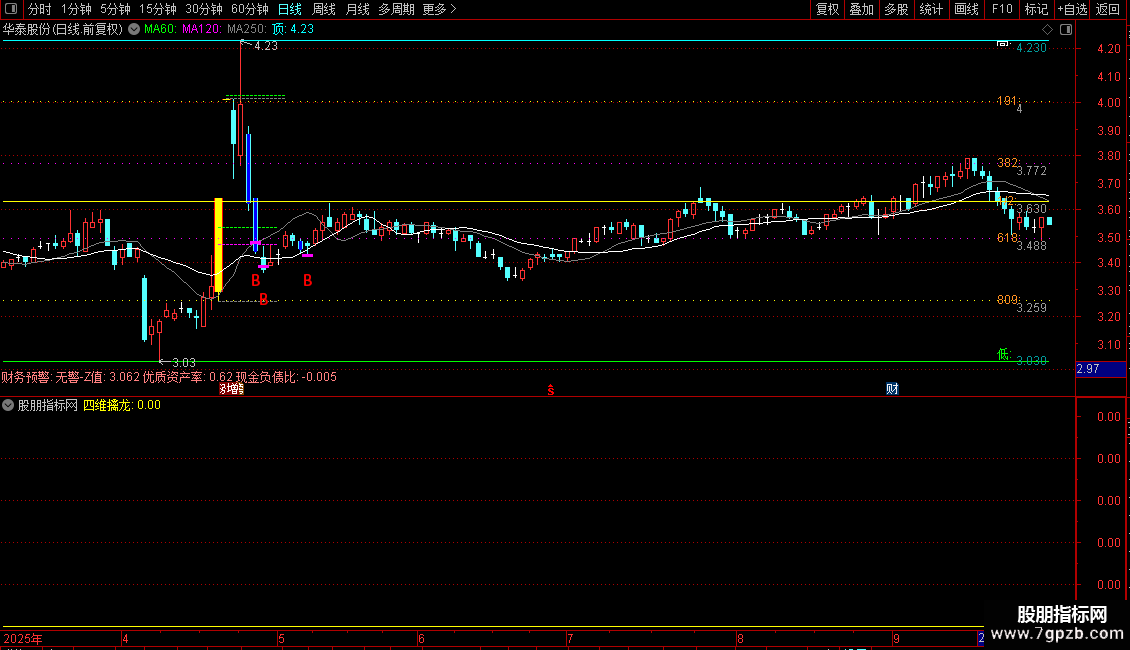Click the 2025年 date axis label

[x=23, y=638]
